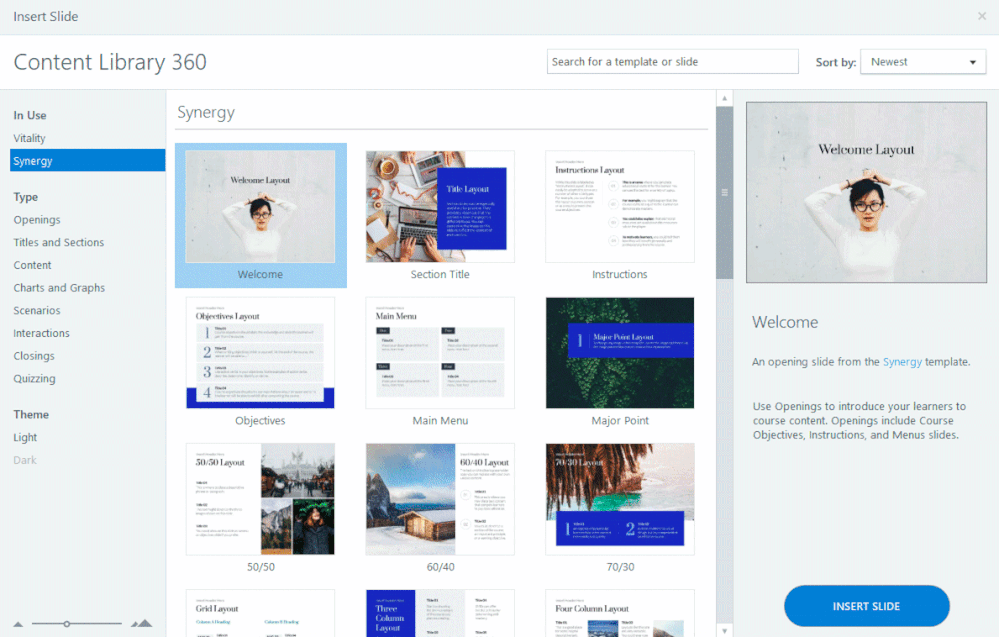Close the Insert Slide dialog
The height and width of the screenshot is (637, 999).
click(982, 16)
